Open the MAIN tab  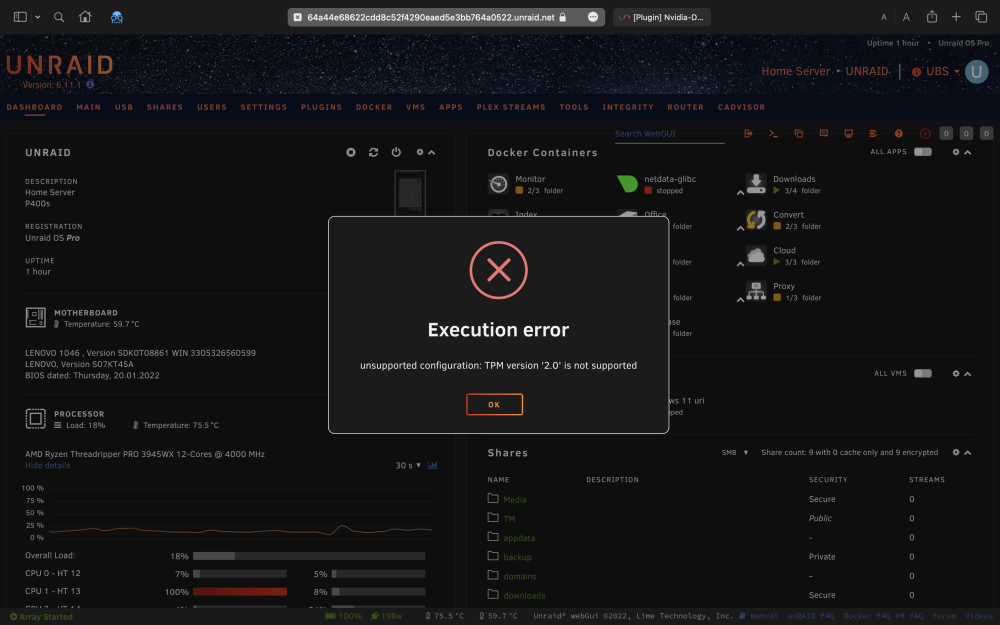point(89,107)
